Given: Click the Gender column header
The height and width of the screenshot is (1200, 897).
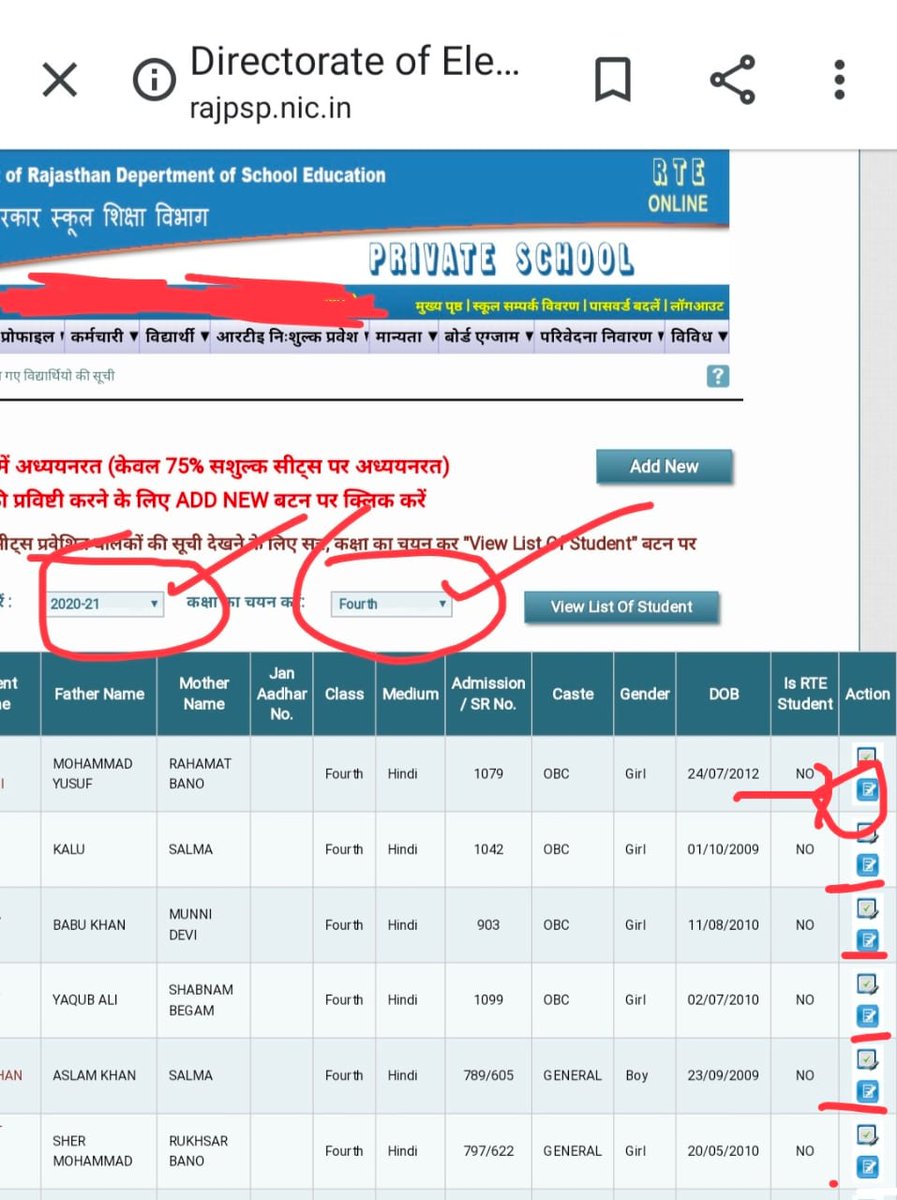Looking at the screenshot, I should click(x=644, y=694).
